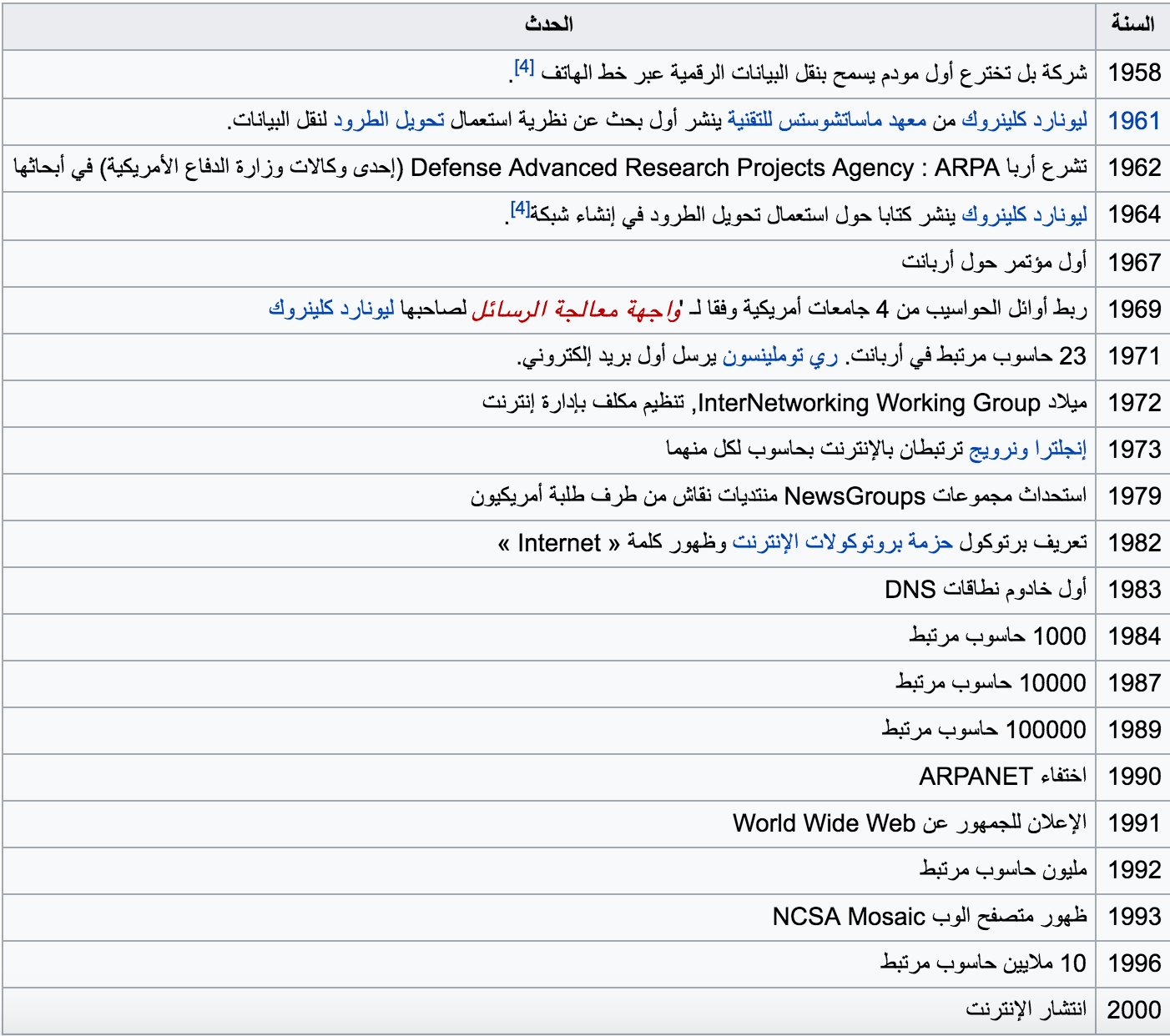Viewport: 1170px width, 1036px height.
Task: Select the 1996 year cell
Action: [1134, 963]
